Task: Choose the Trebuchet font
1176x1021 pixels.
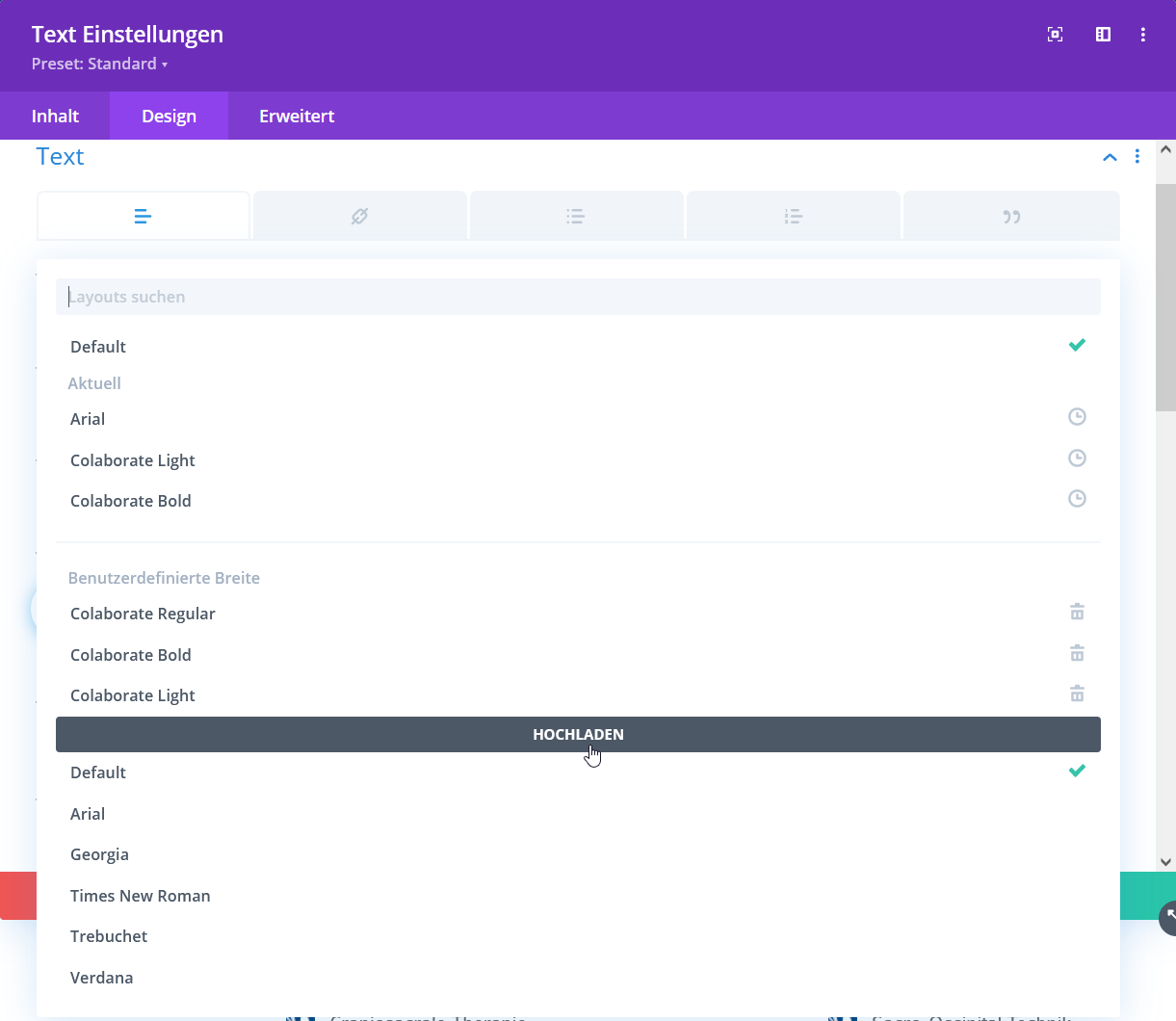Action: pos(578,936)
